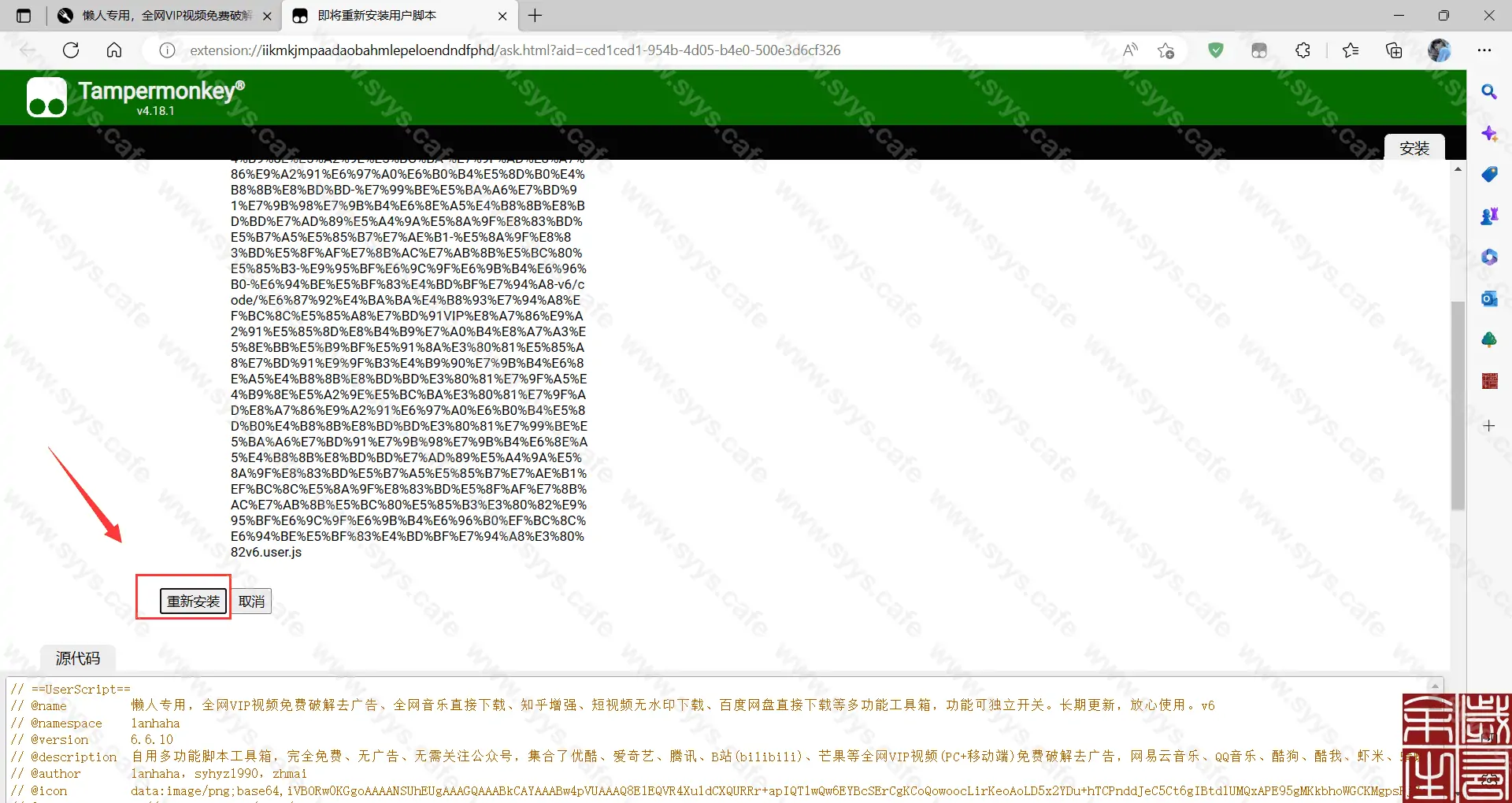The width and height of the screenshot is (1512, 803).
Task: Open the Tampermonkey extension icon in toolbar
Action: point(1258,50)
